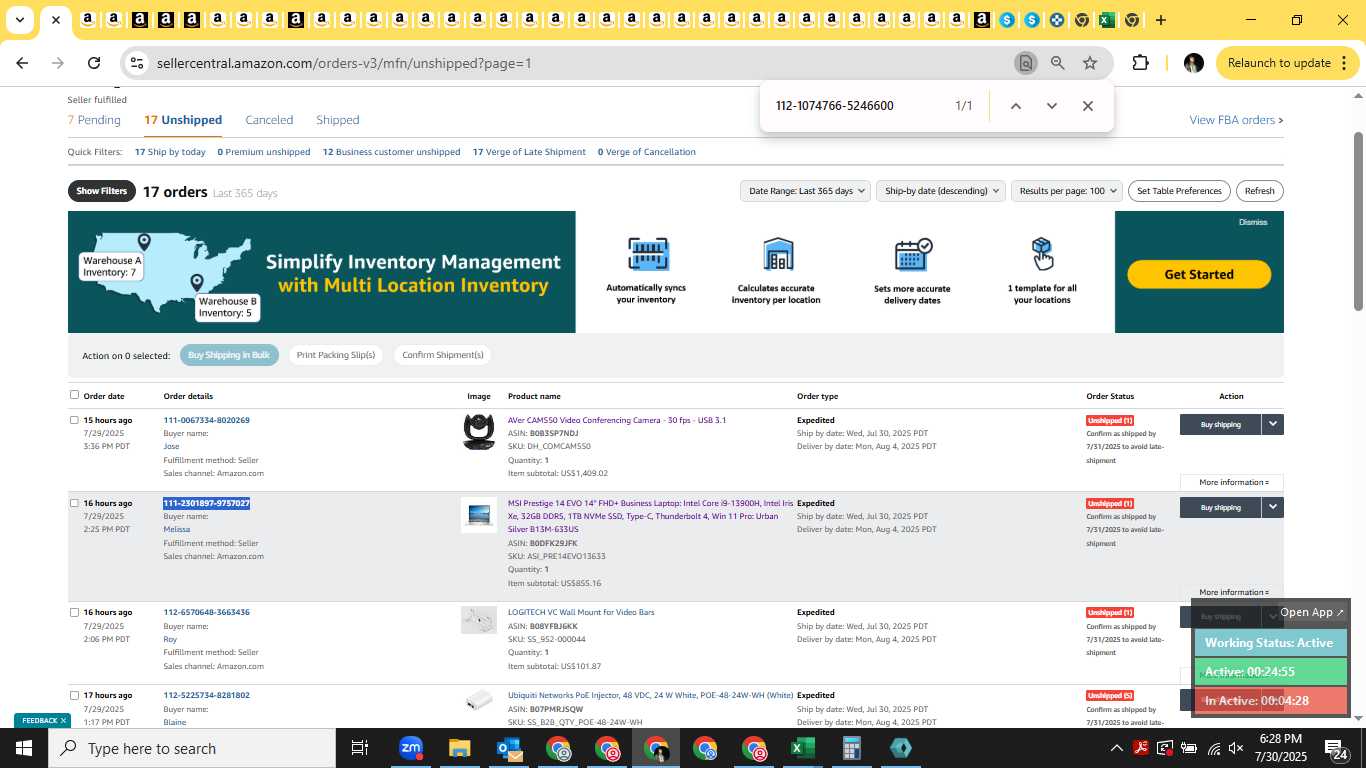
Task: Open a new browser tab
Action: 1160,20
